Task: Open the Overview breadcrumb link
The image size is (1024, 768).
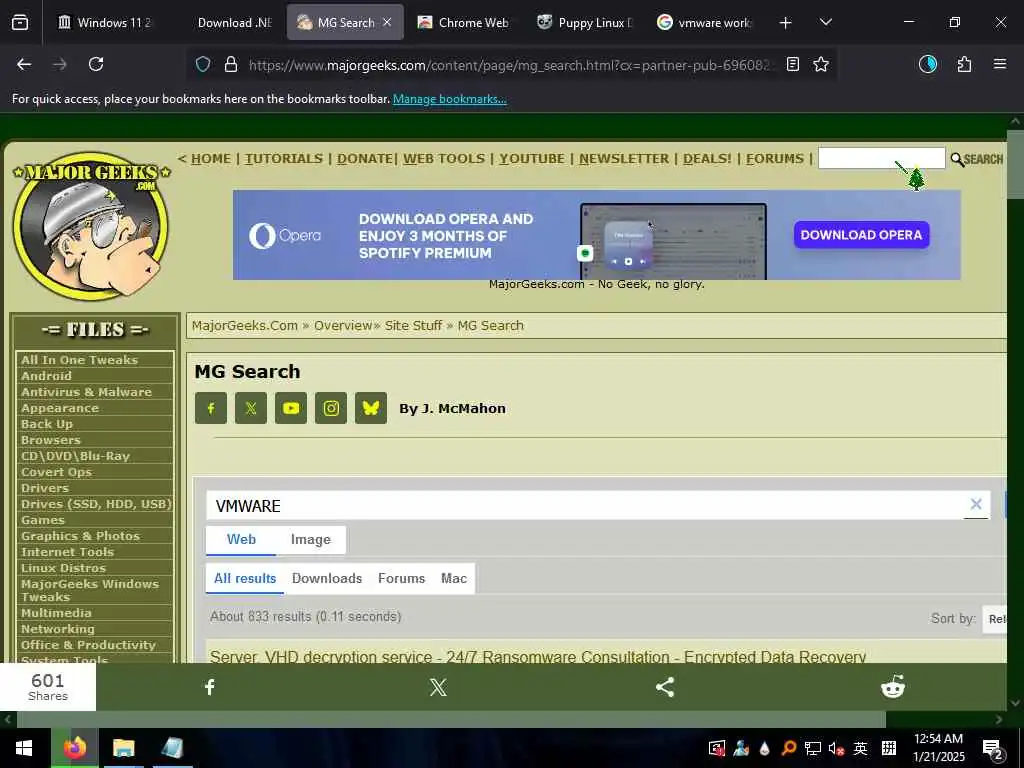Action: coord(343,325)
